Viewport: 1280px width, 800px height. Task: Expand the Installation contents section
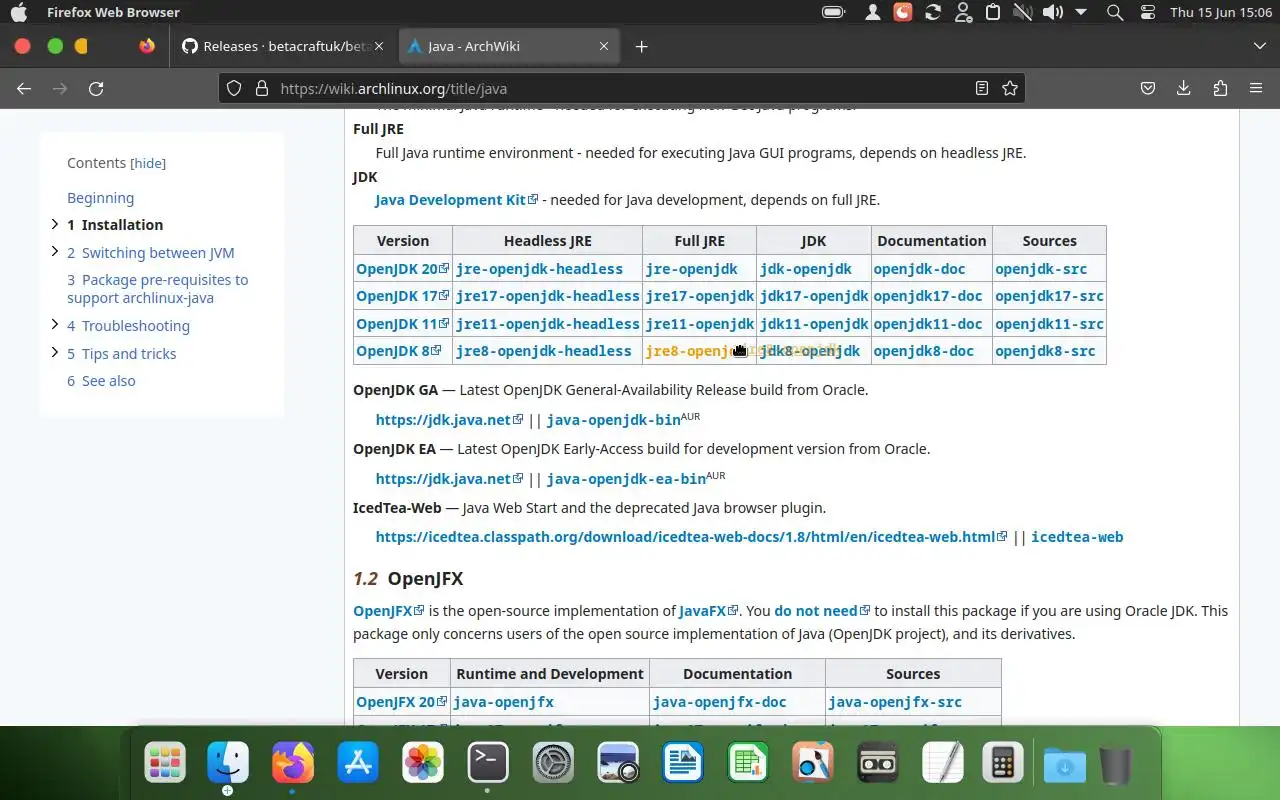[55, 224]
